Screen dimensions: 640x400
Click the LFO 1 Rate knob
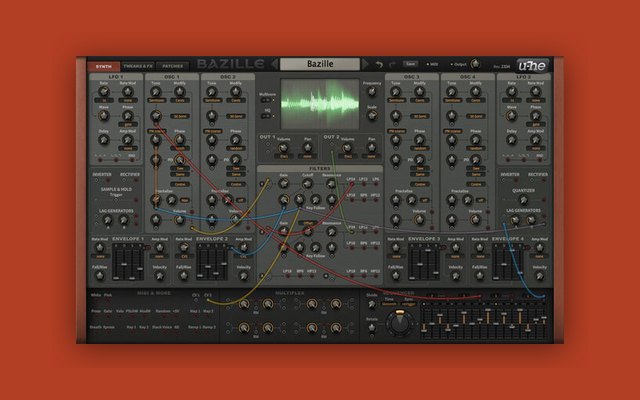pos(104,92)
